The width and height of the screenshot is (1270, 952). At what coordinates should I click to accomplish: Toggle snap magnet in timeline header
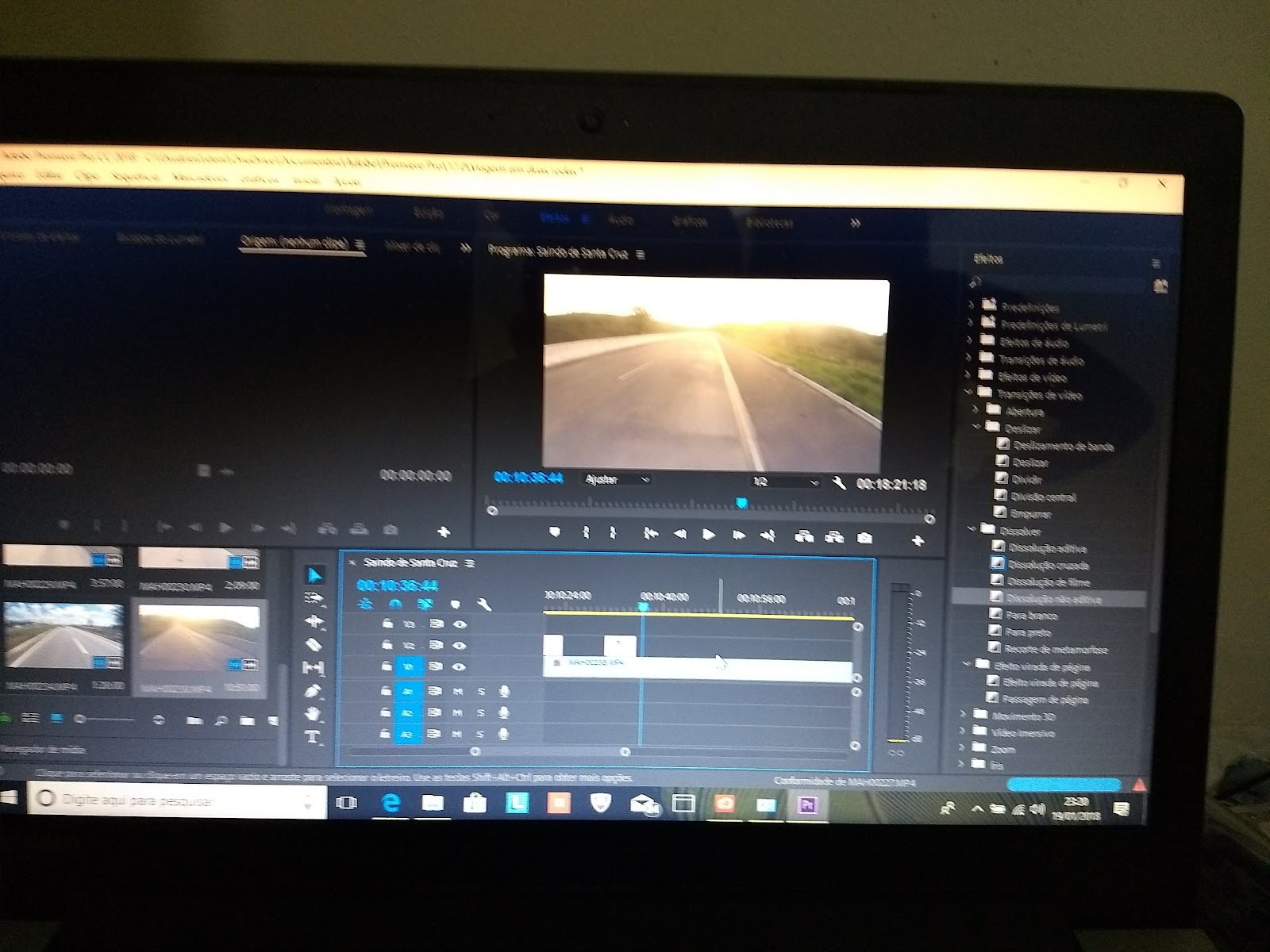[395, 604]
